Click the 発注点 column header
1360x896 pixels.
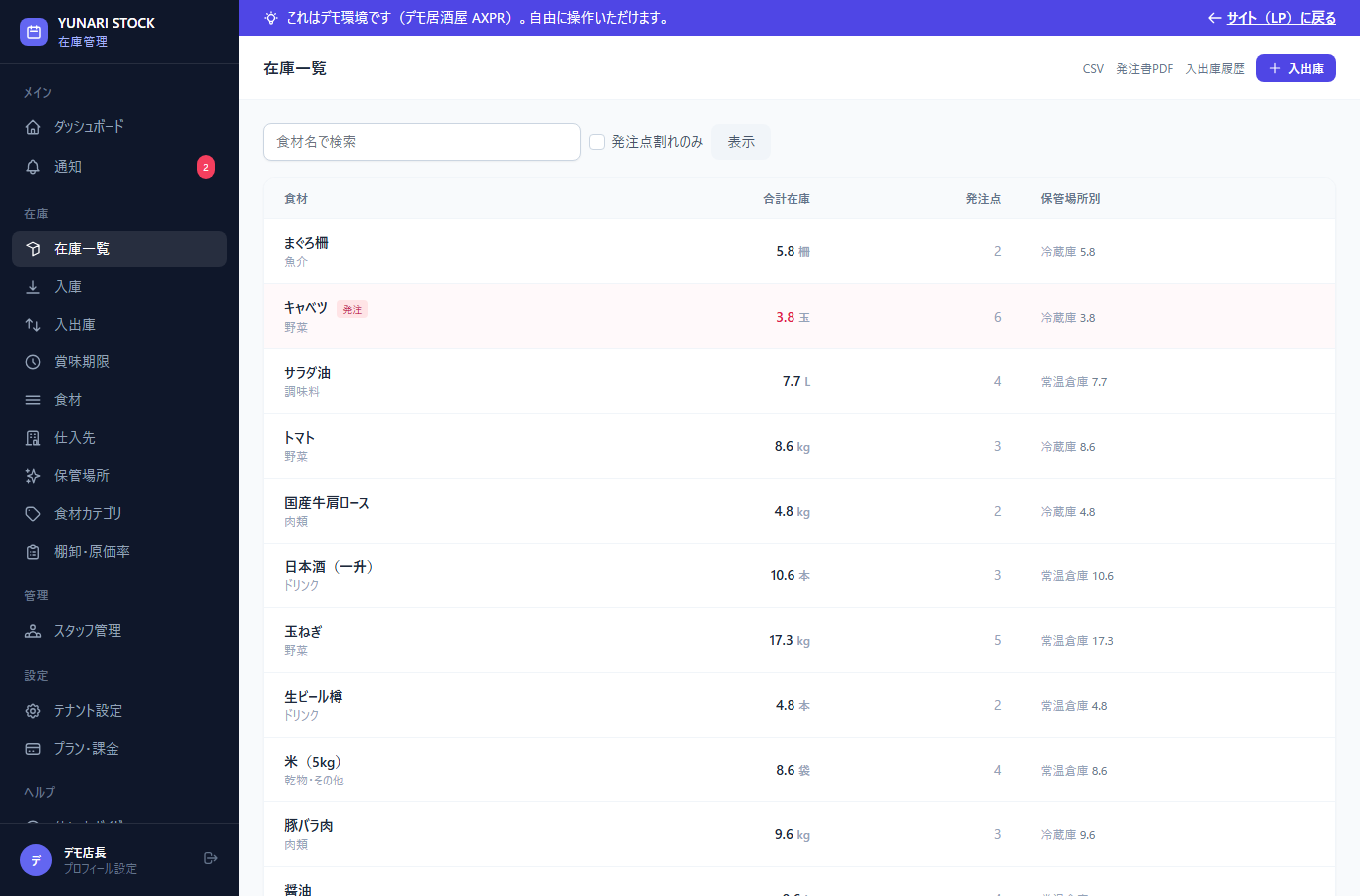(983, 199)
